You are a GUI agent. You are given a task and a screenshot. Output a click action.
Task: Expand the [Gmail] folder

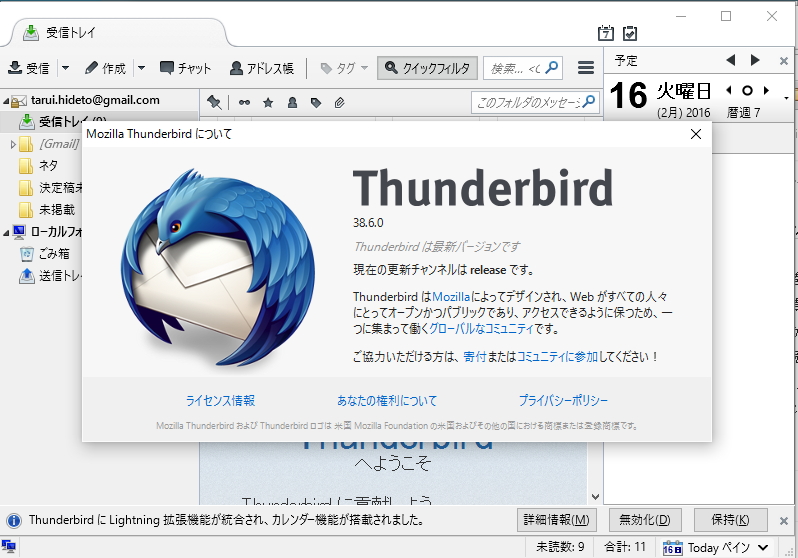coord(13,145)
